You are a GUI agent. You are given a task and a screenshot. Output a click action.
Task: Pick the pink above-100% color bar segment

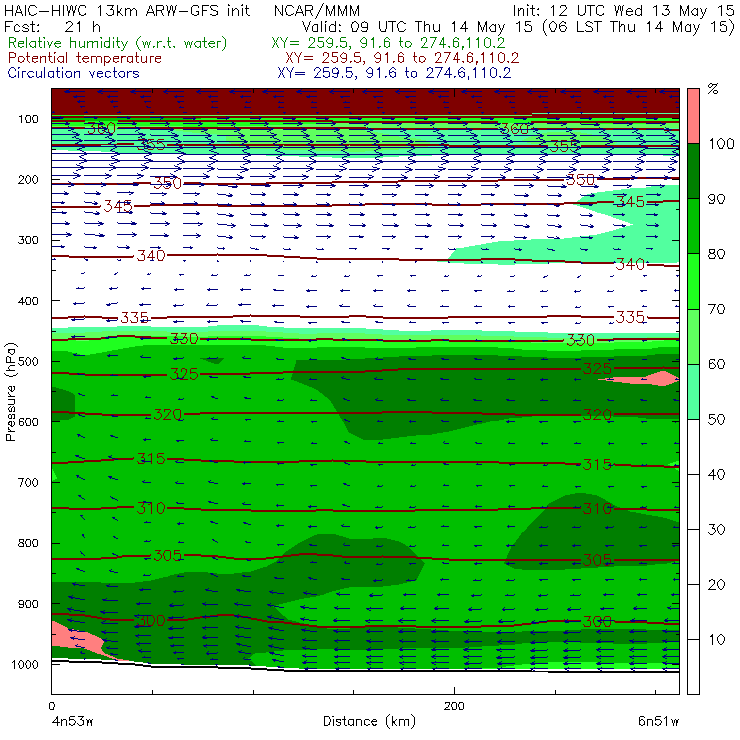[x=693, y=116]
